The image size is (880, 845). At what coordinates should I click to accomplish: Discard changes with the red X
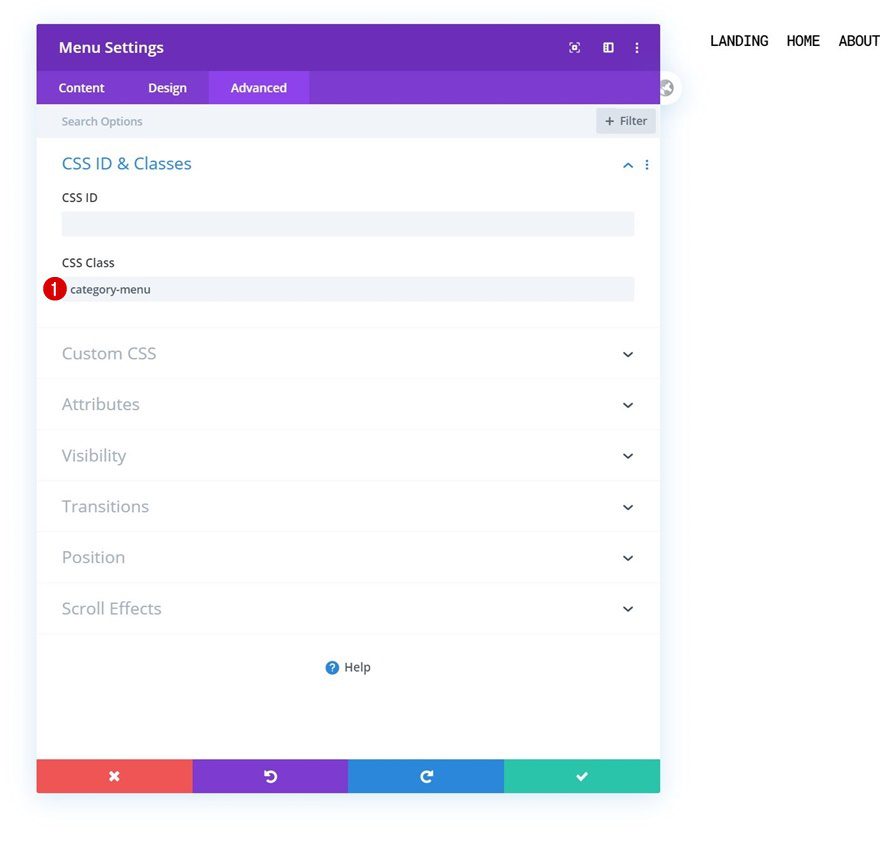coord(114,776)
